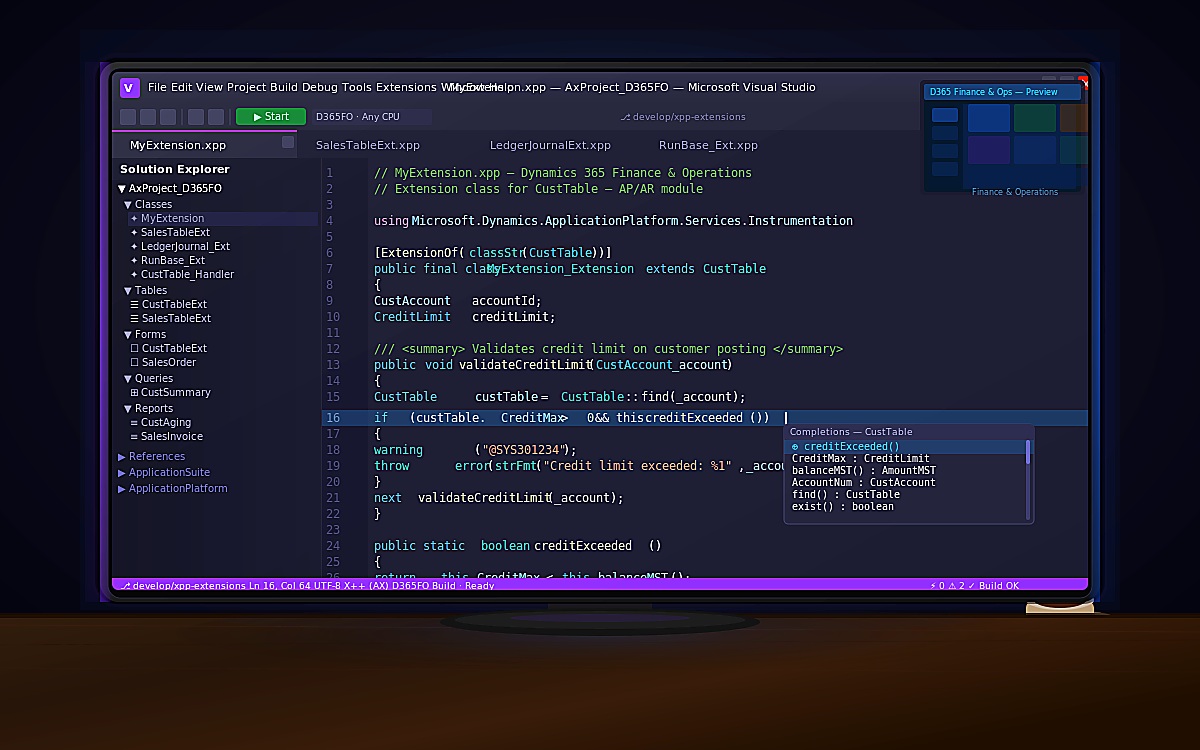This screenshot has width=1200, height=750.
Task: Choose AccountNum : CustAccount completion
Action: pyautogui.click(x=864, y=482)
